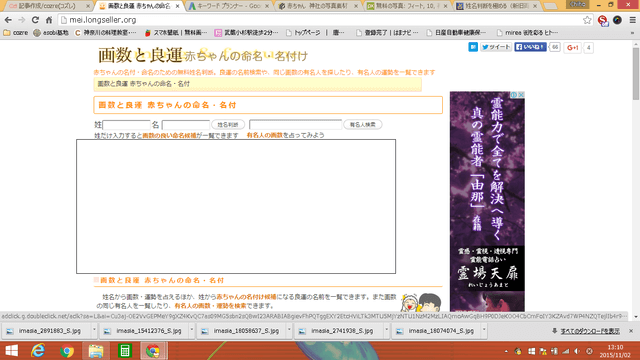
Task: Click the celebrity search input field
Action: click(295, 124)
